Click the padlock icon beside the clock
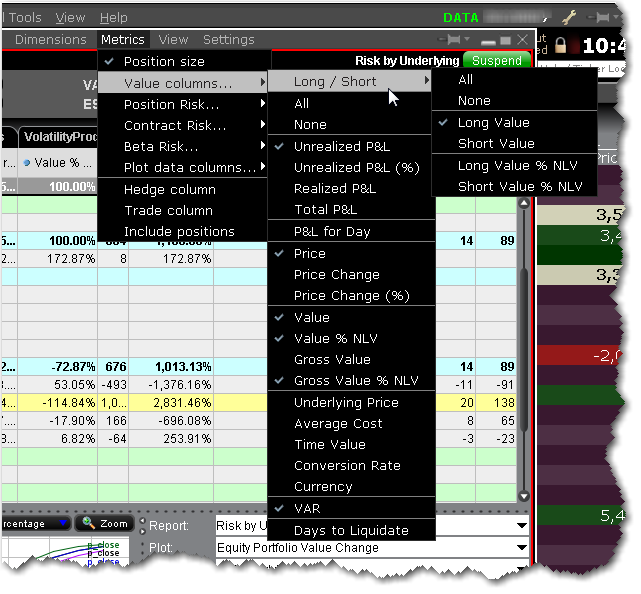The height and width of the screenshot is (594, 641). (x=560, y=46)
